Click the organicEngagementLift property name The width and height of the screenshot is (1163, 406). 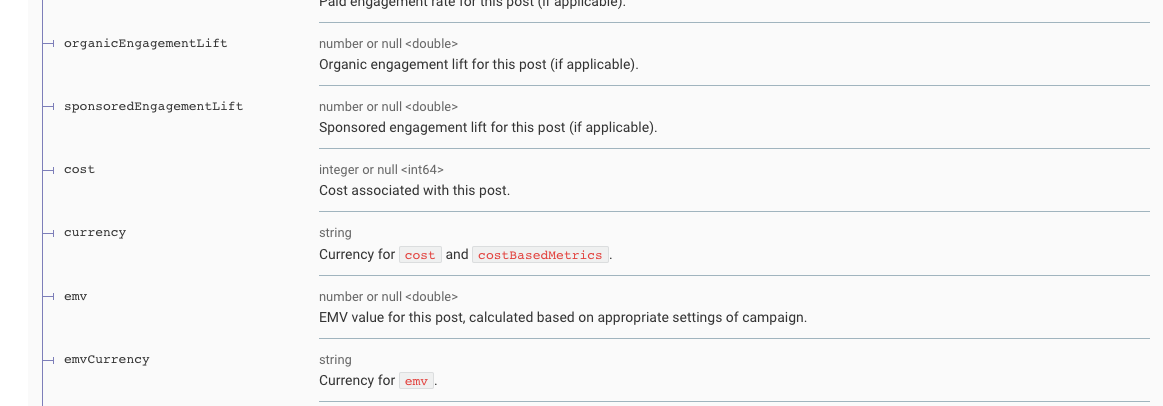pyautogui.click(x=145, y=44)
